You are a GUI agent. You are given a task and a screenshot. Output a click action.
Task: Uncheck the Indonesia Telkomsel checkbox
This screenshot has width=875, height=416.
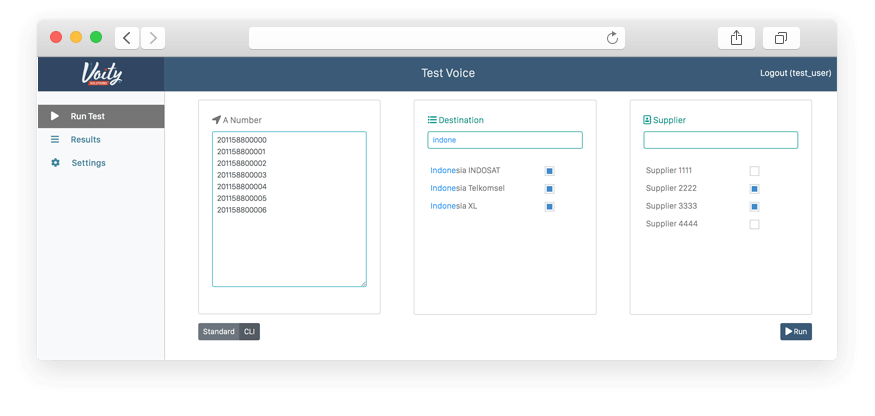549,189
